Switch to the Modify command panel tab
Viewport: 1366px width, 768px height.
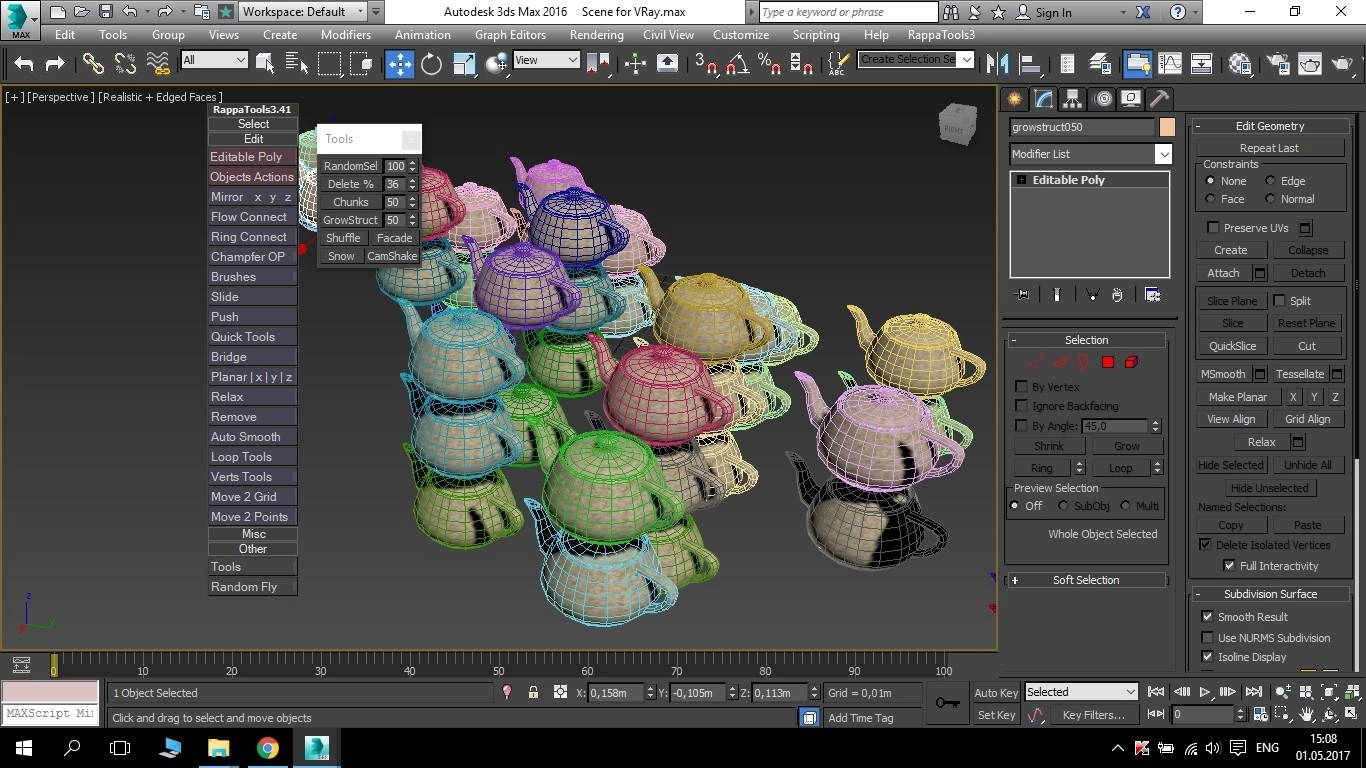1044,99
